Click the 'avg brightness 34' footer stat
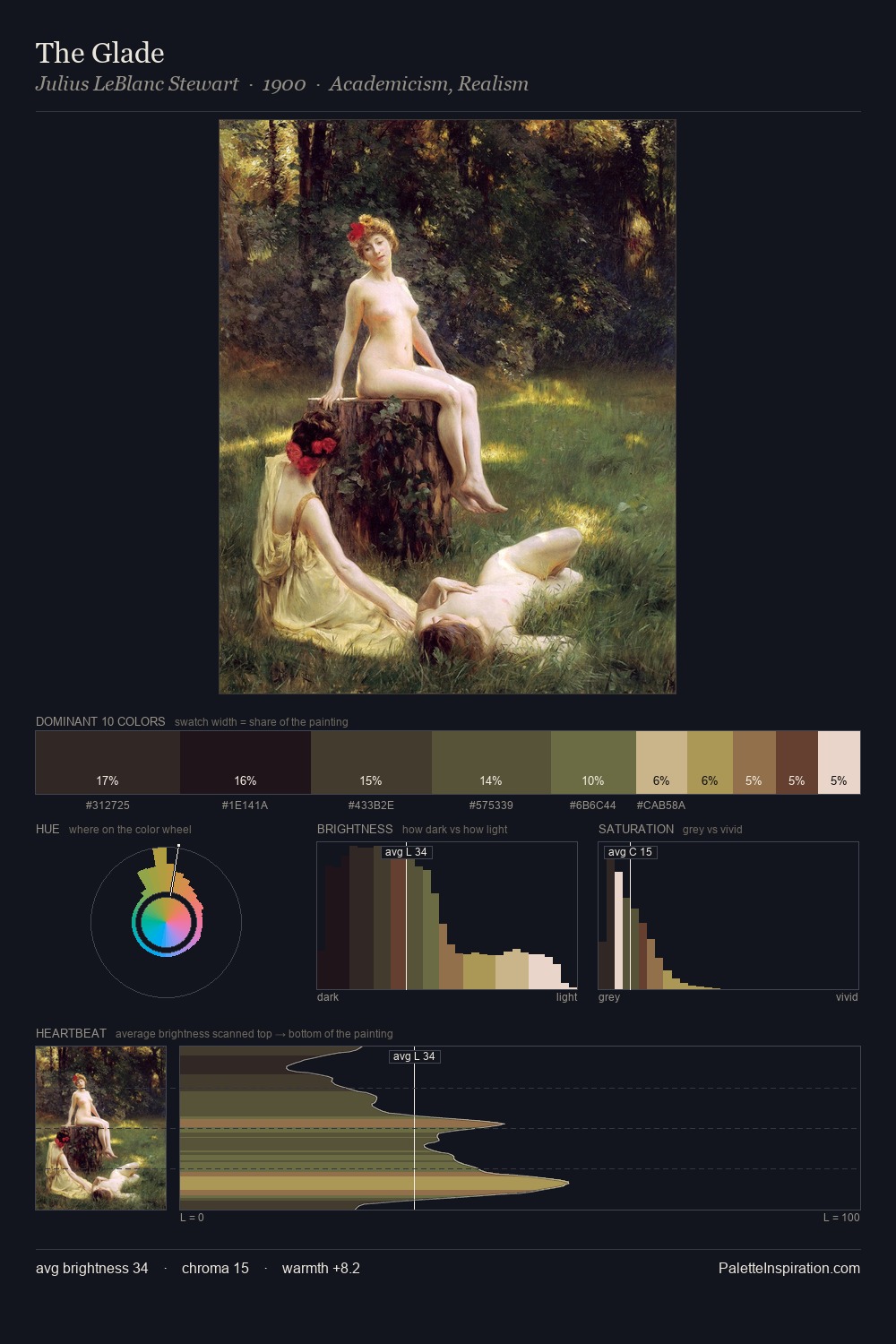 [x=92, y=1268]
